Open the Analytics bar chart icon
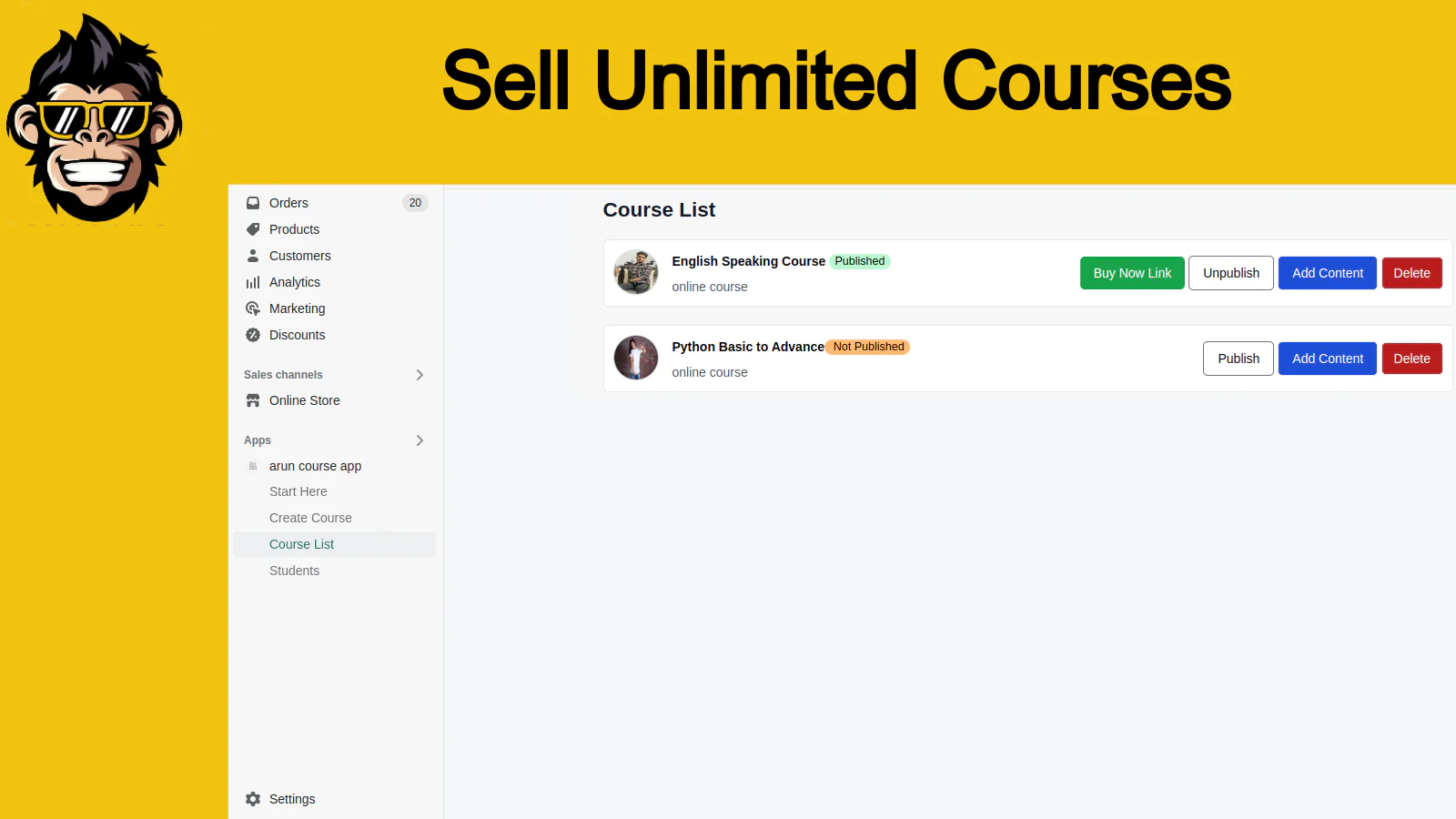 click(253, 282)
